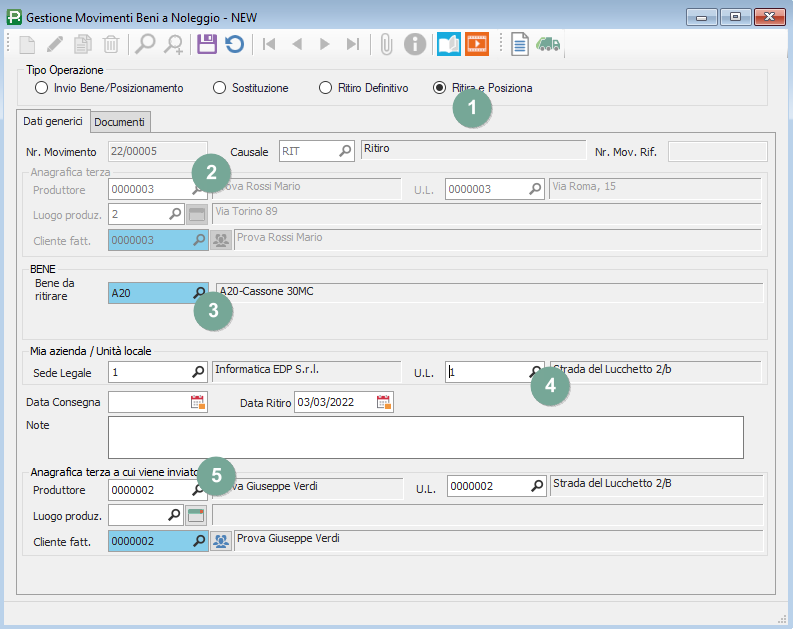Click the customer people icon beside lower Cliente fatt.
The image size is (793, 629).
tap(221, 541)
